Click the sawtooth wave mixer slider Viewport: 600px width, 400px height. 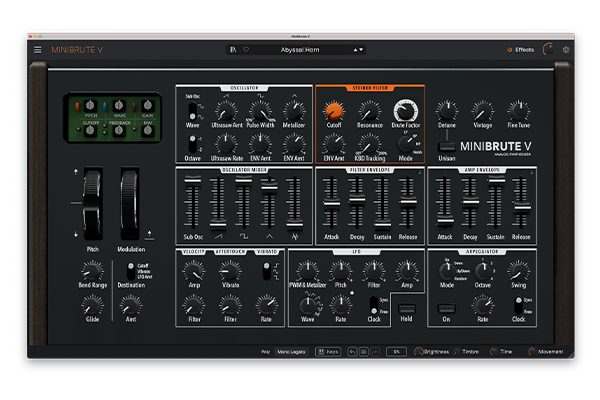click(x=218, y=224)
